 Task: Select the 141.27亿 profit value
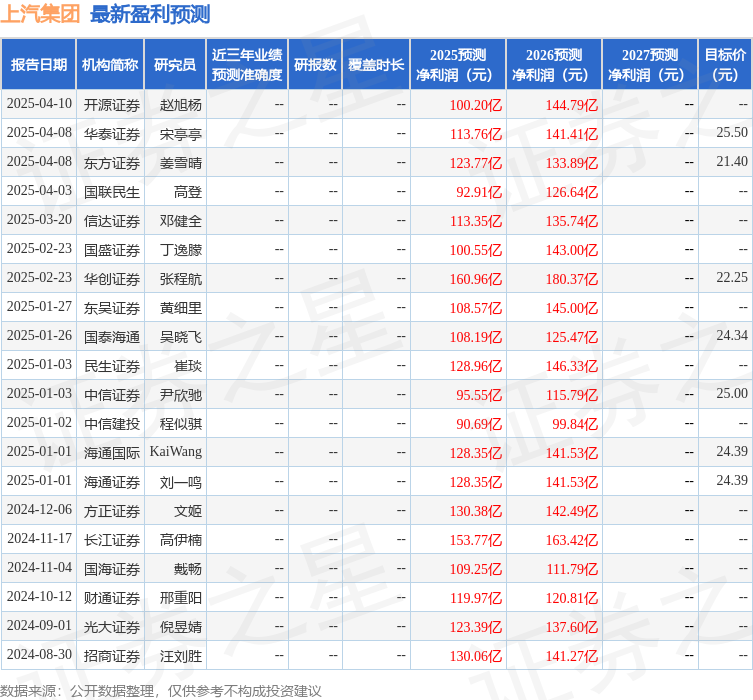(571, 656)
